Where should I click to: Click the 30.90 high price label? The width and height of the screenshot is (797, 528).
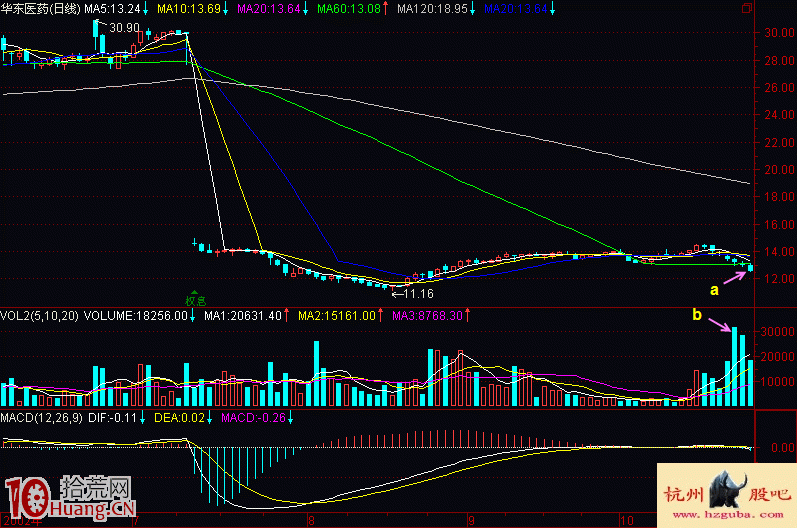(123, 28)
